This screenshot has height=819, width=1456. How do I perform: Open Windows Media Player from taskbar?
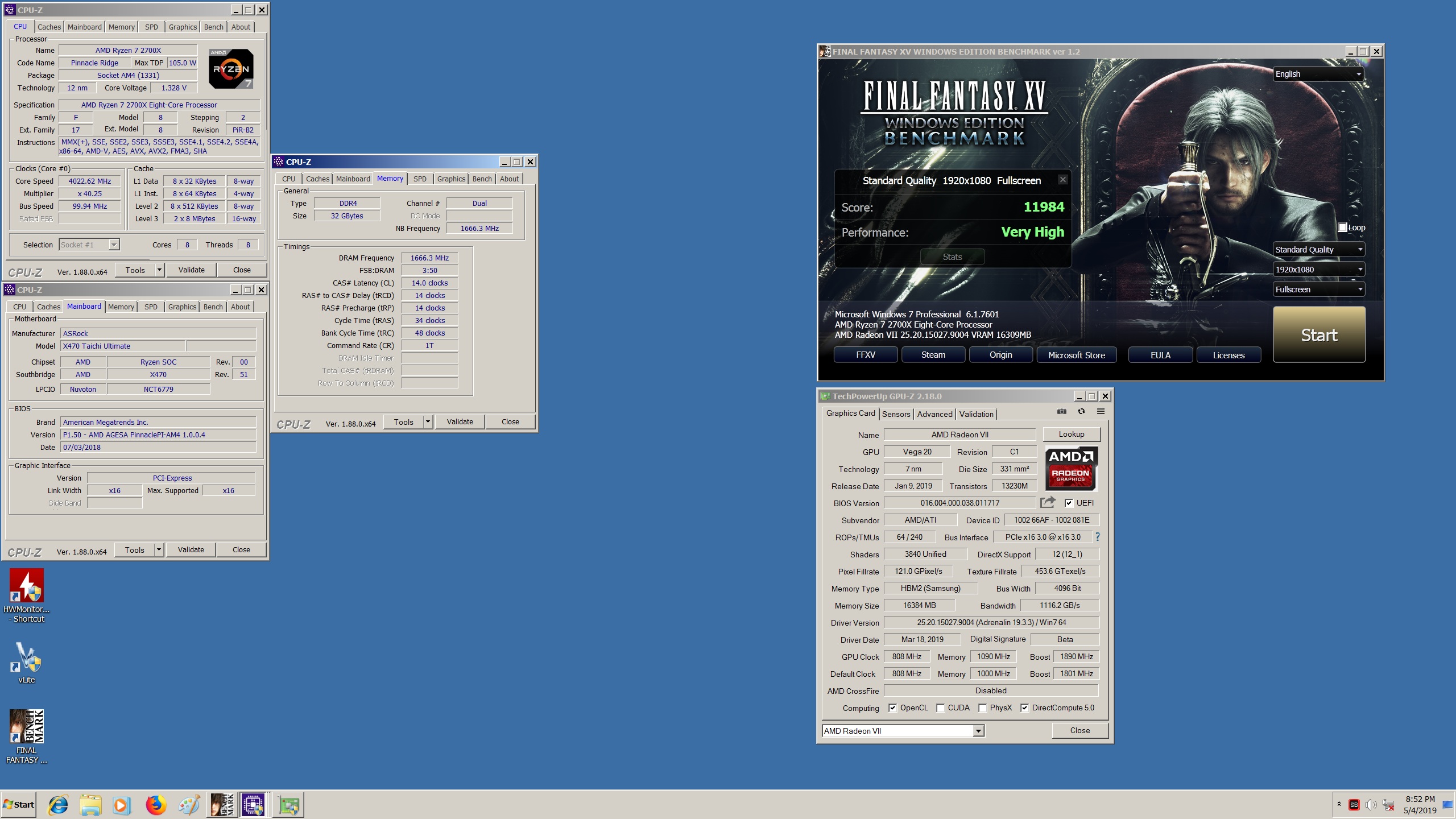point(121,805)
